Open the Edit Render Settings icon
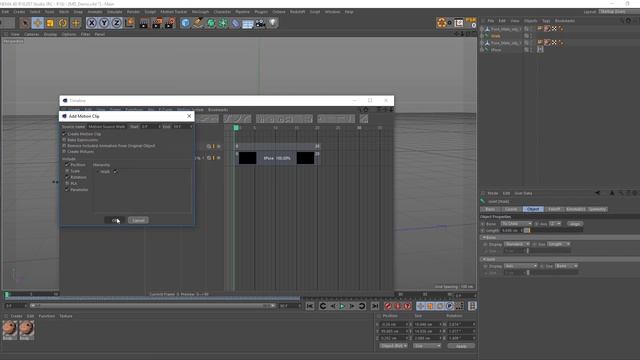The height and width of the screenshot is (360, 640). tap(170, 23)
